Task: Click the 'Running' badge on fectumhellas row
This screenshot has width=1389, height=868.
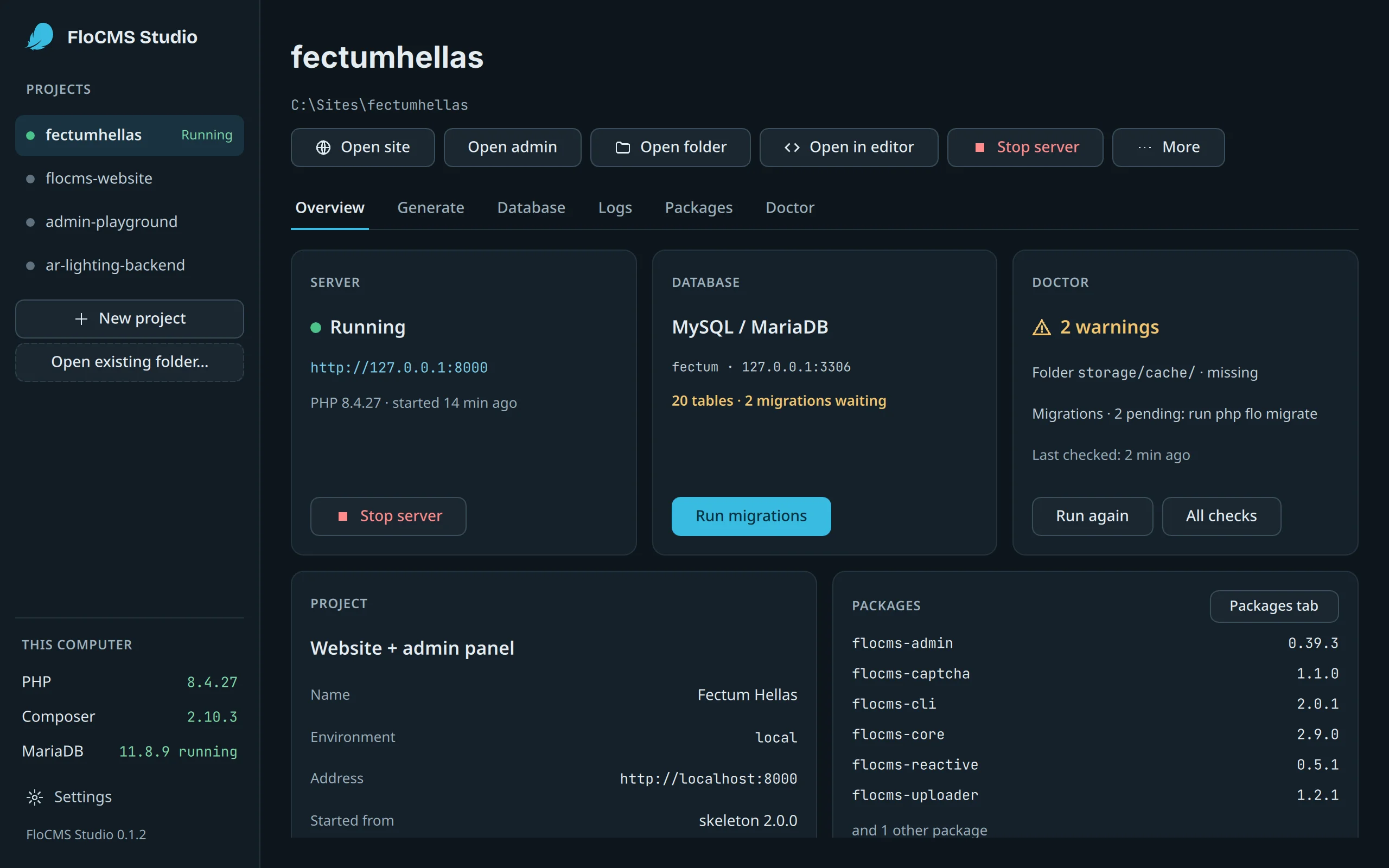Action: (207, 136)
